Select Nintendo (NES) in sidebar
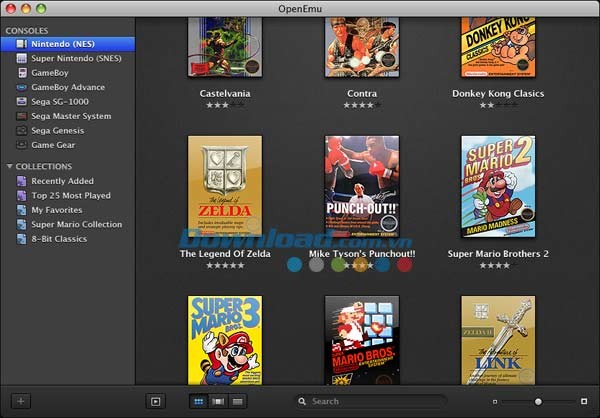Image resolution: width=600 pixels, height=418 pixels. [x=68, y=44]
